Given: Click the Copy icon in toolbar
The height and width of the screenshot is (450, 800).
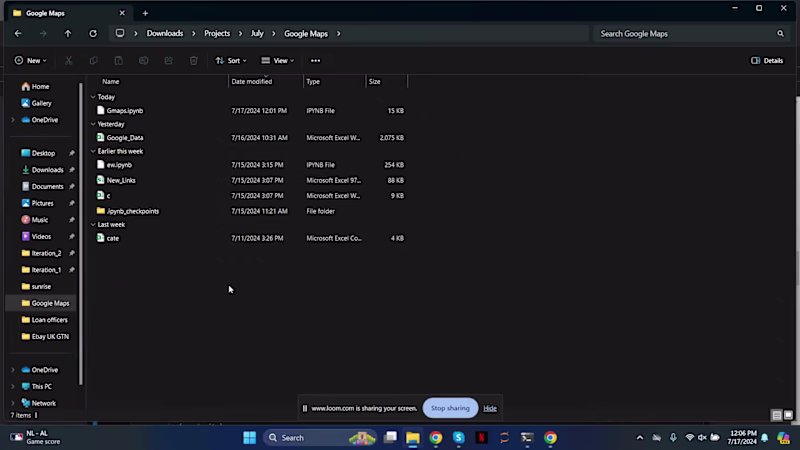Looking at the screenshot, I should tap(93, 61).
